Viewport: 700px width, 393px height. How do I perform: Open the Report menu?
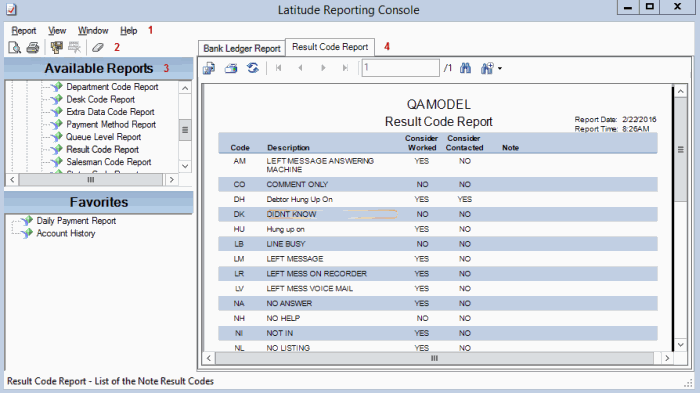24,31
